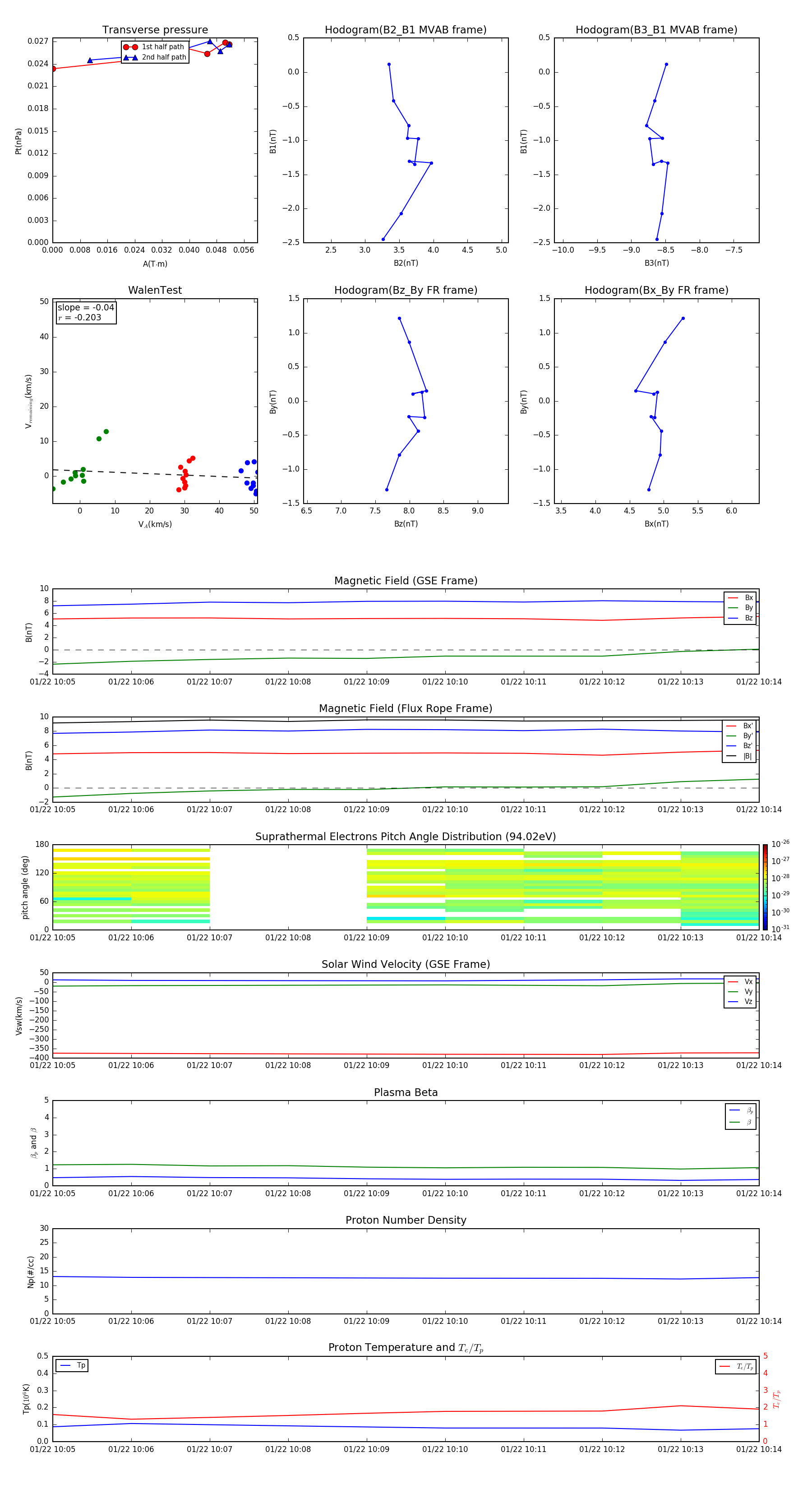Screen dimensions: 812x1489
Task: Click the "Magnetic Field (Flux Rope Frame)" title
Action: pyautogui.click(x=406, y=709)
